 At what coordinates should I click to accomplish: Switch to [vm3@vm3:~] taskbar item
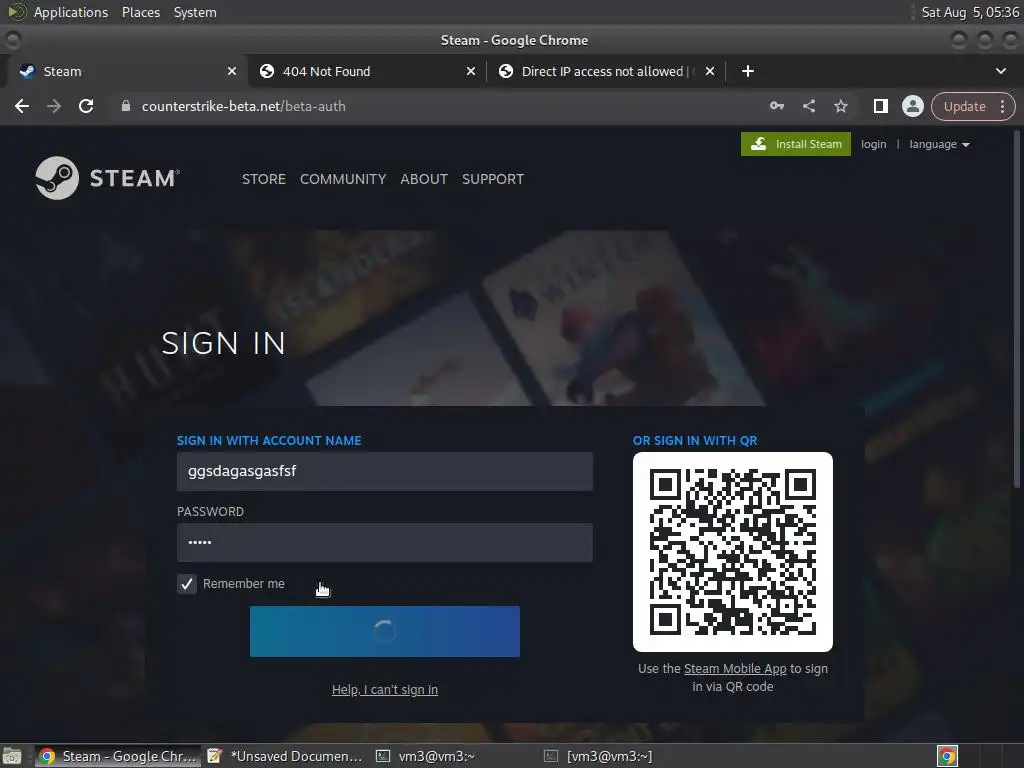point(622,756)
